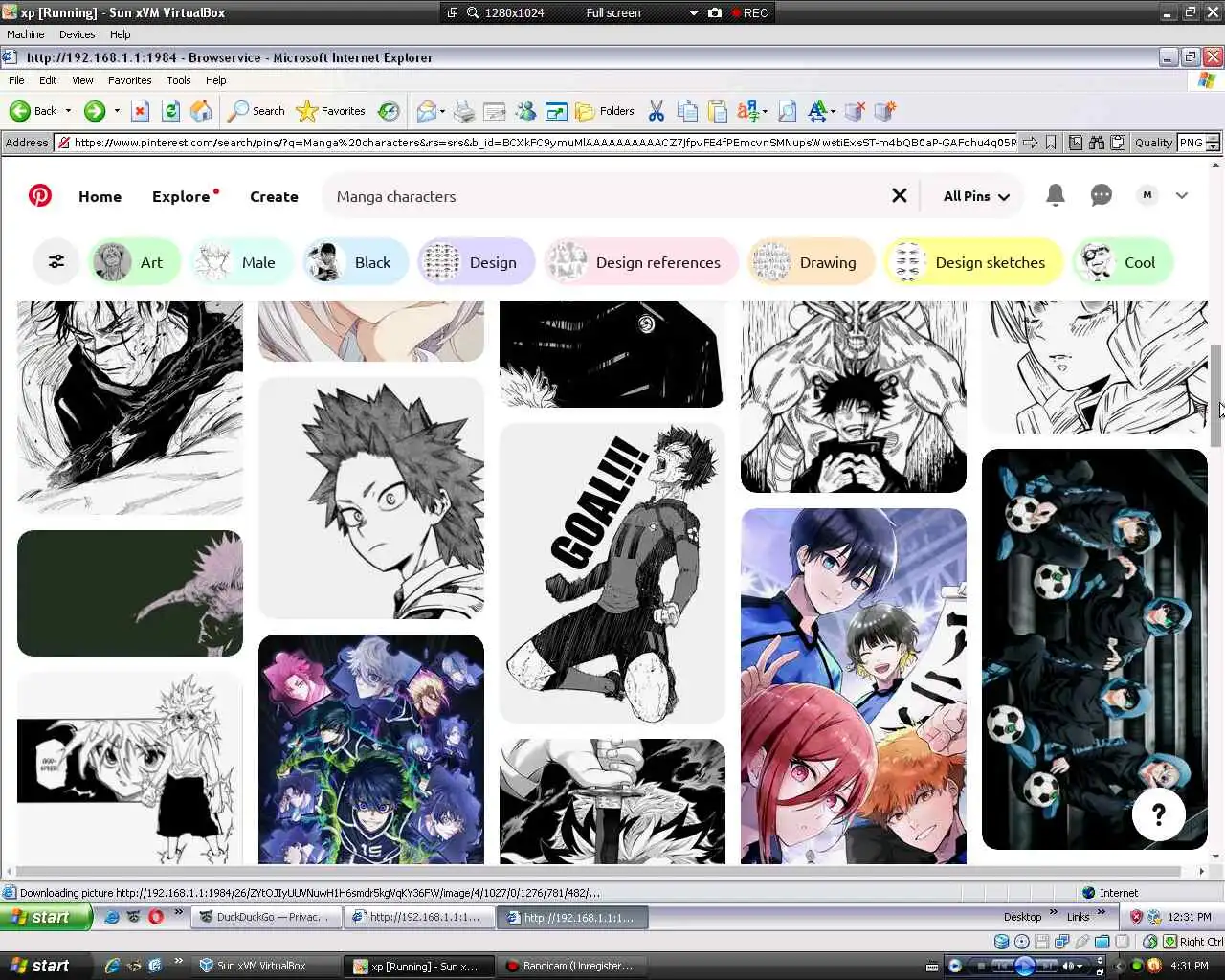Open the Edit menu
Screen dimensions: 1225x980
48,80
